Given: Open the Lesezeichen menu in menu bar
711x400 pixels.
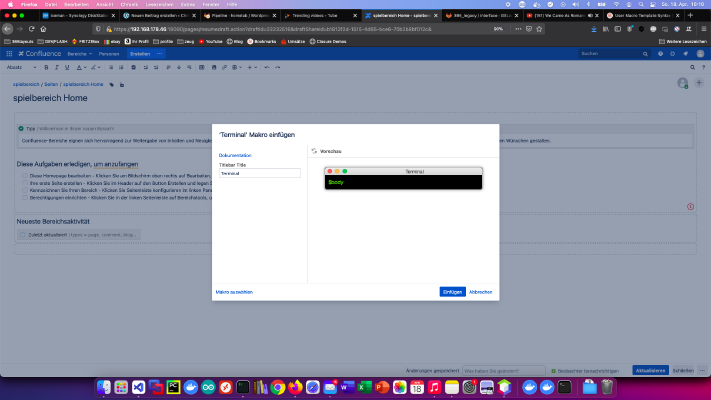Looking at the screenshot, I should pyautogui.click(x=159, y=5).
